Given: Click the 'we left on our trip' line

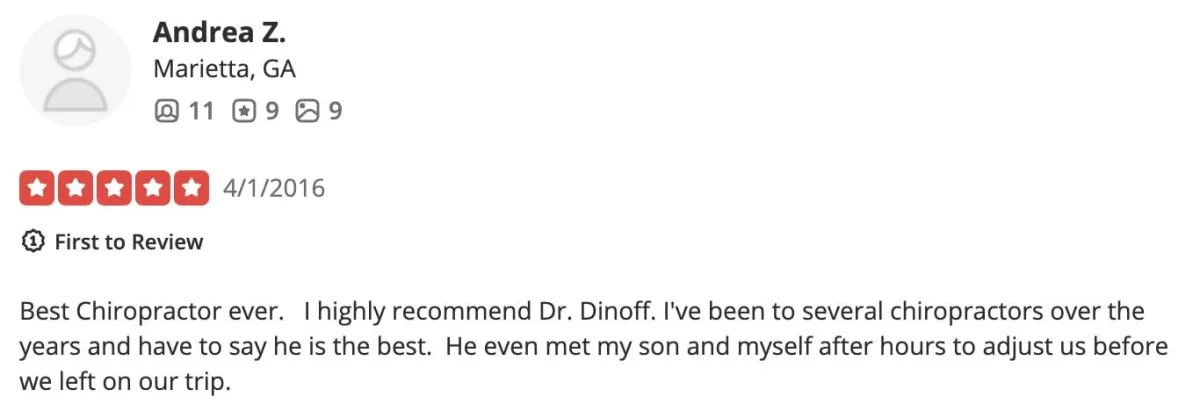Looking at the screenshot, I should coord(125,381).
